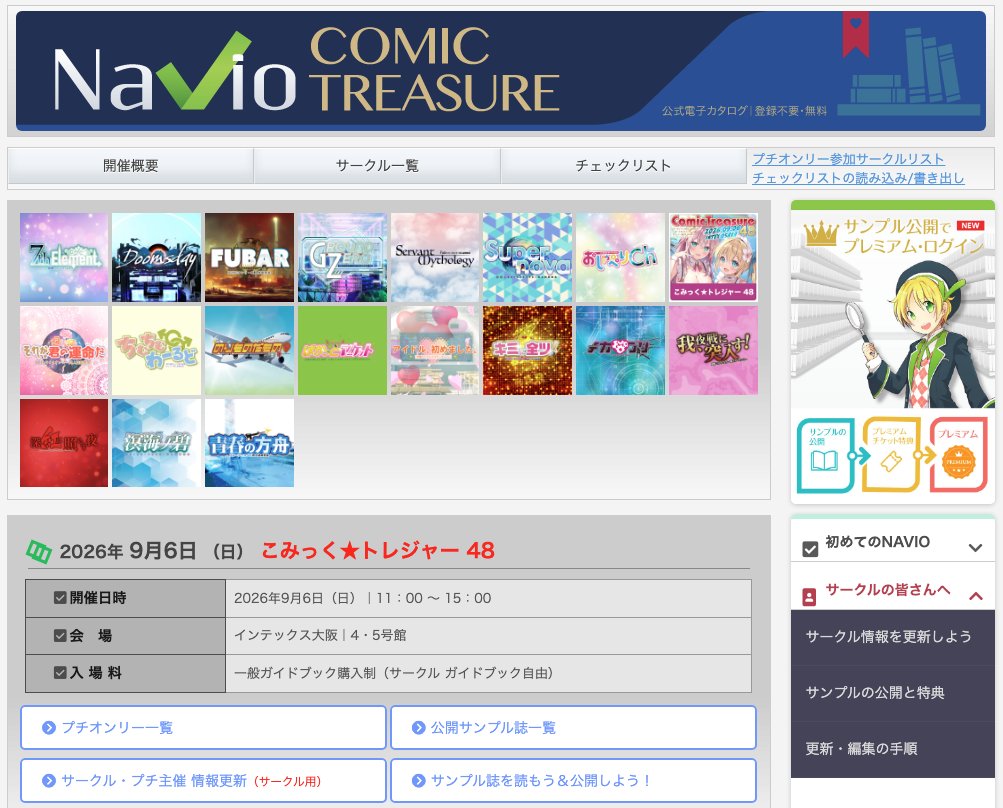Open the 深海ノ碧 event thumbnail

(x=157, y=443)
